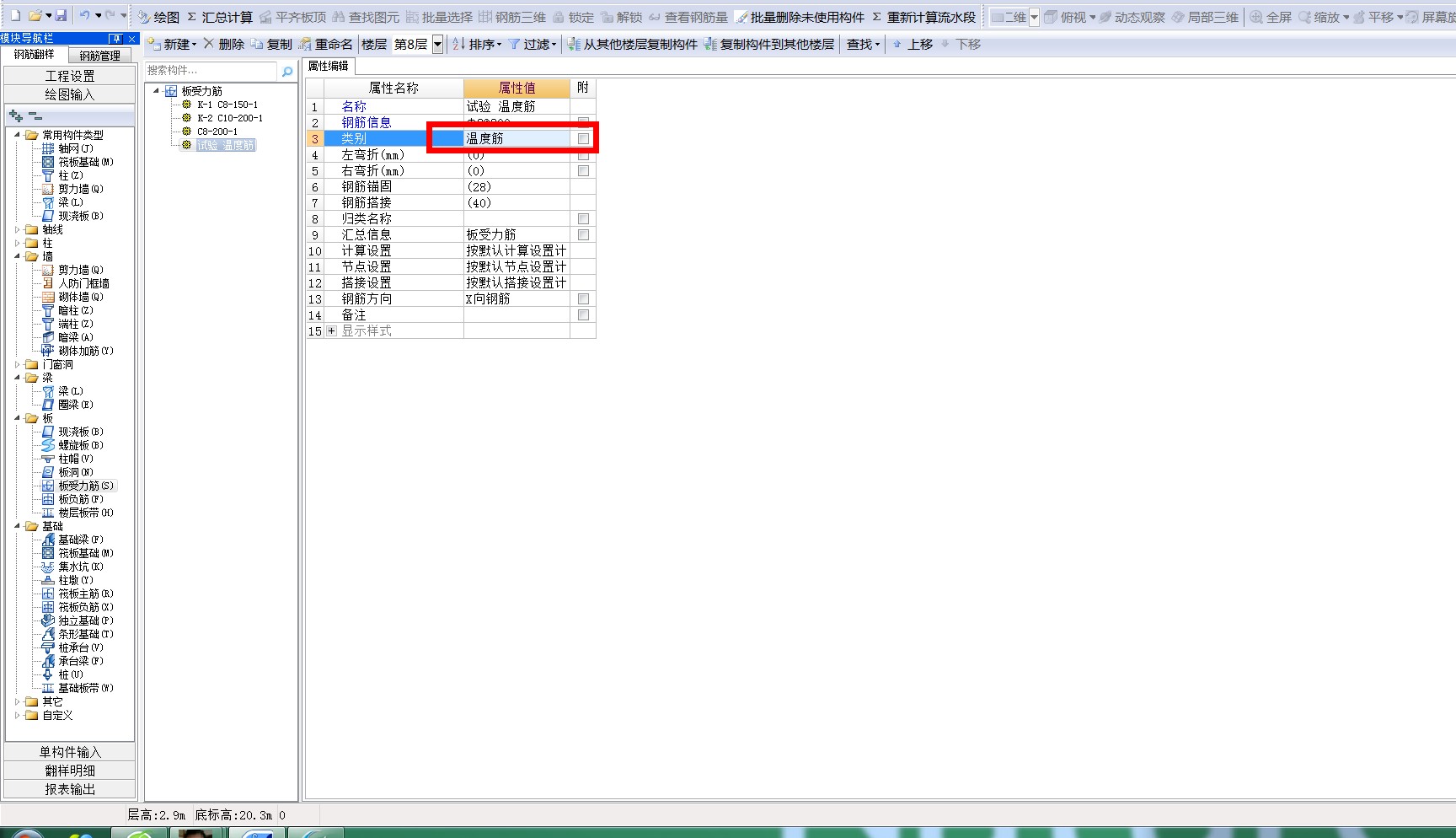Viewport: 1456px width, 838px height.
Task: Click the 删除 delete X icon
Action: coord(208,44)
